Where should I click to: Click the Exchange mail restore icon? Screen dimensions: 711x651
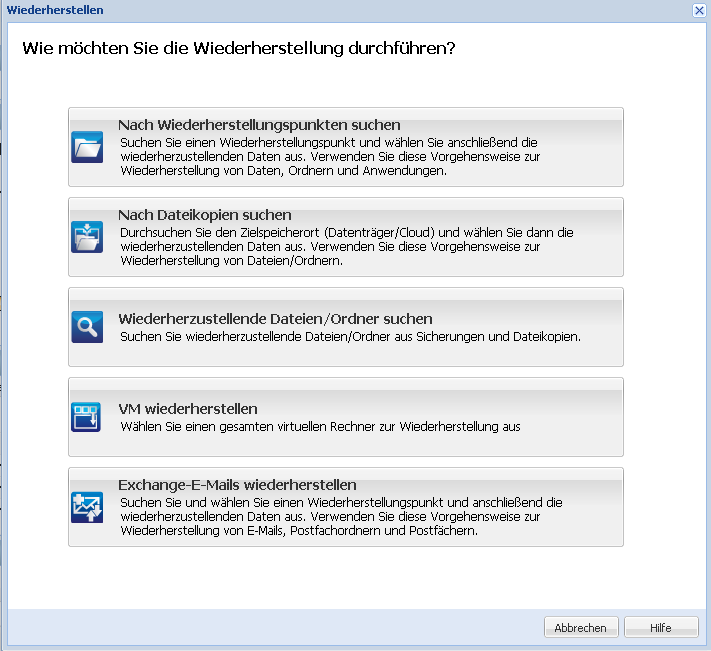pyautogui.click(x=87, y=507)
